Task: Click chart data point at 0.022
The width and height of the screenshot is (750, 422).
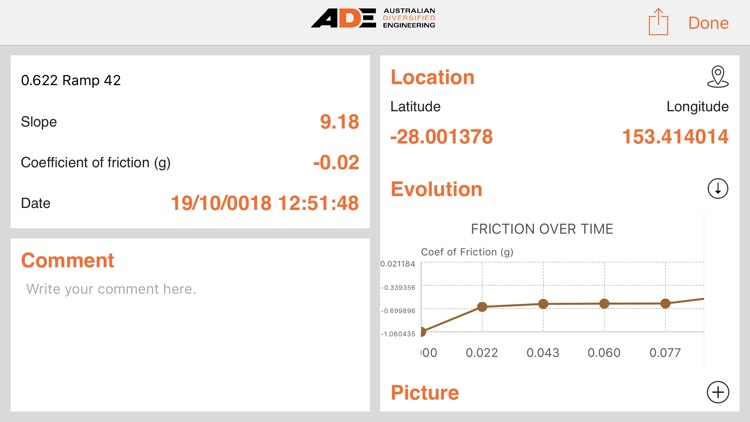Action: point(482,307)
